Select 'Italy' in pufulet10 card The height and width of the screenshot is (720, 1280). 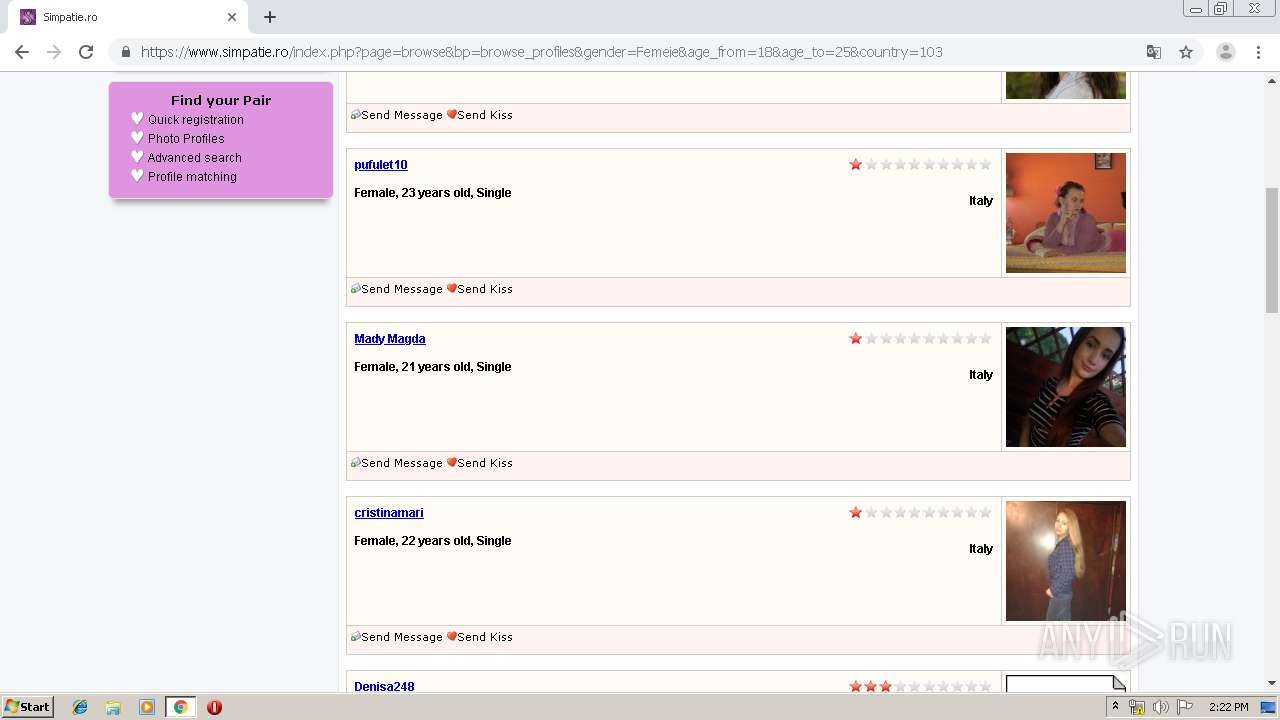click(x=981, y=201)
